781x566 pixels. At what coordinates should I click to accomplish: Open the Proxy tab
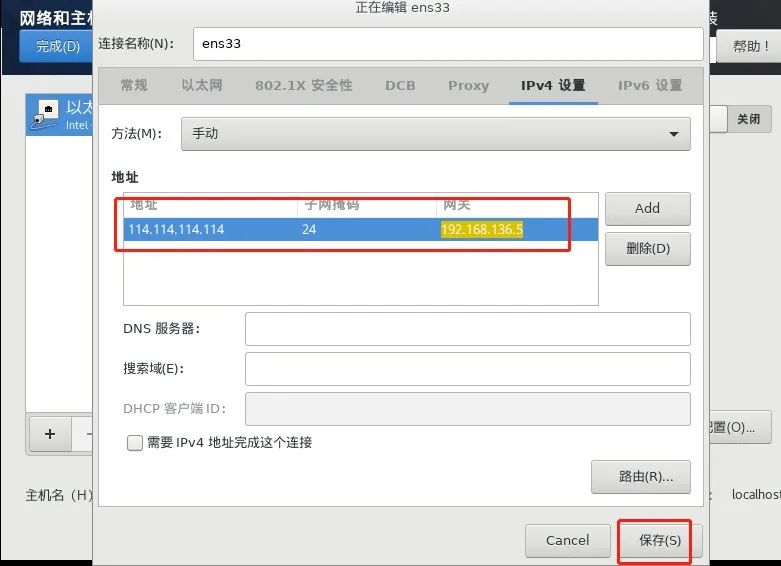click(x=468, y=85)
